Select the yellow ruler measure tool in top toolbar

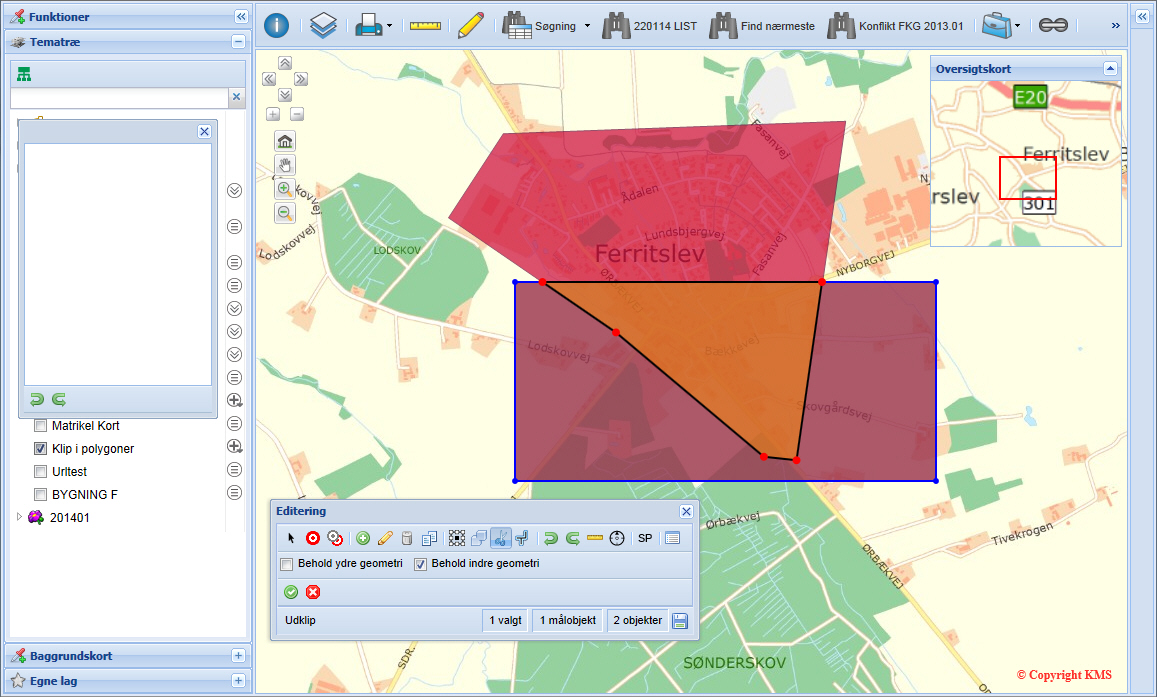[425, 26]
